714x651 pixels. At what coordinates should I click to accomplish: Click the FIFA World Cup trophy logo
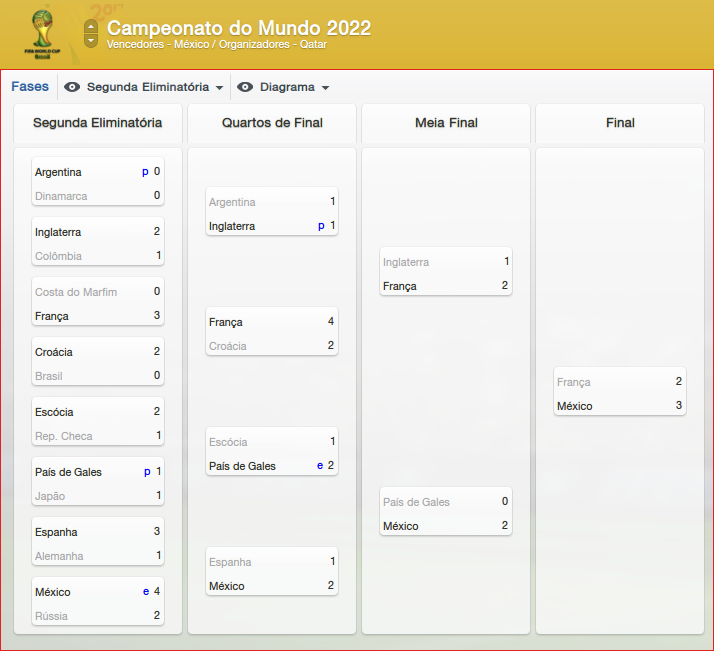pos(42,33)
